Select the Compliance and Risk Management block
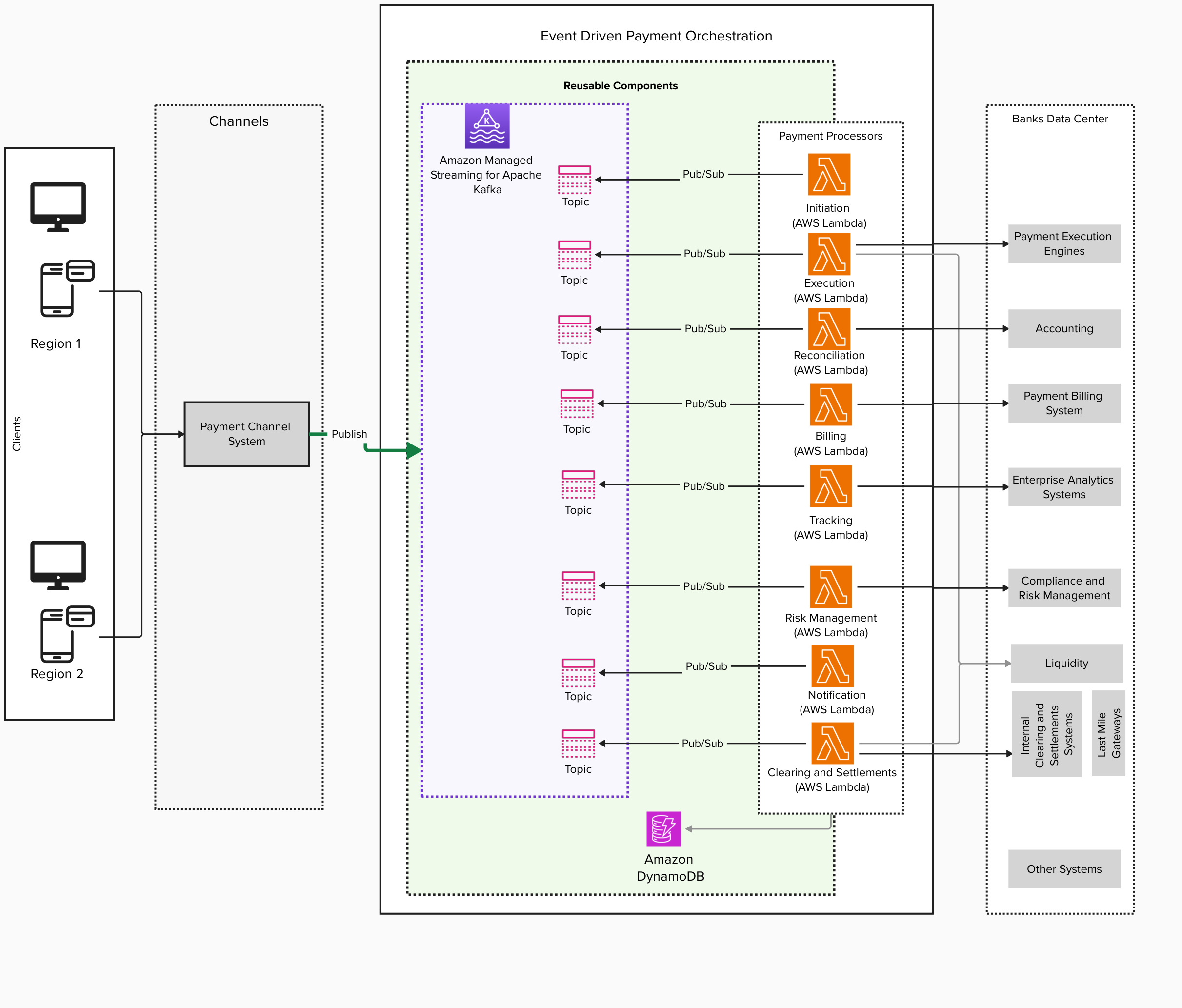The height and width of the screenshot is (1008, 1182). point(1063,587)
